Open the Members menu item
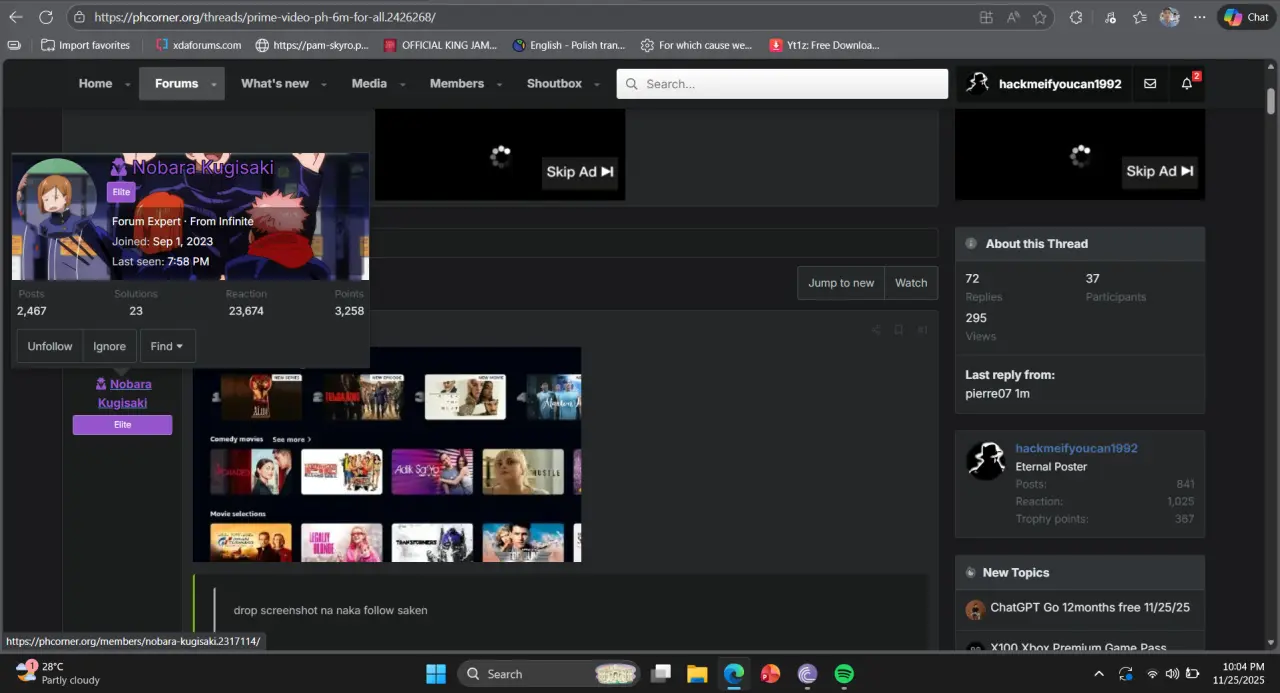The width and height of the screenshot is (1280, 693). [457, 84]
